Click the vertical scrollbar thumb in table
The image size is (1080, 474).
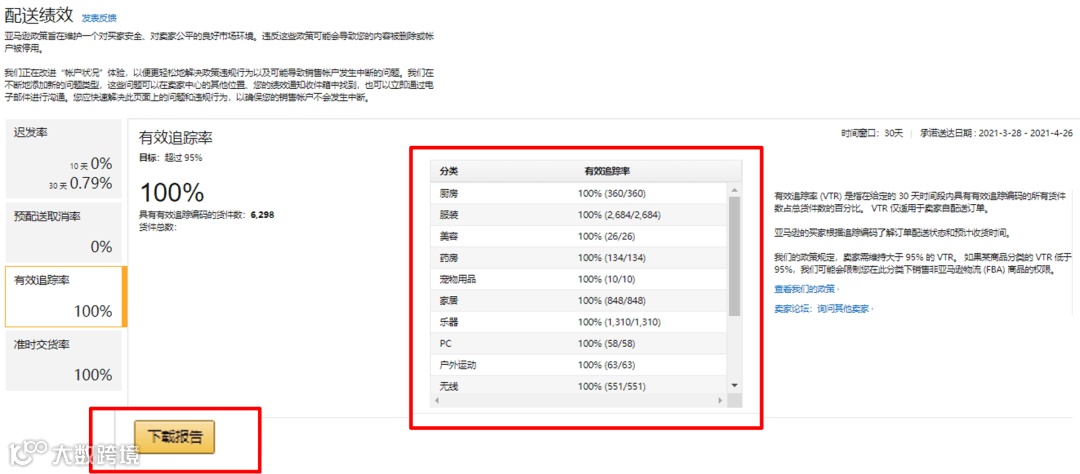point(734,256)
